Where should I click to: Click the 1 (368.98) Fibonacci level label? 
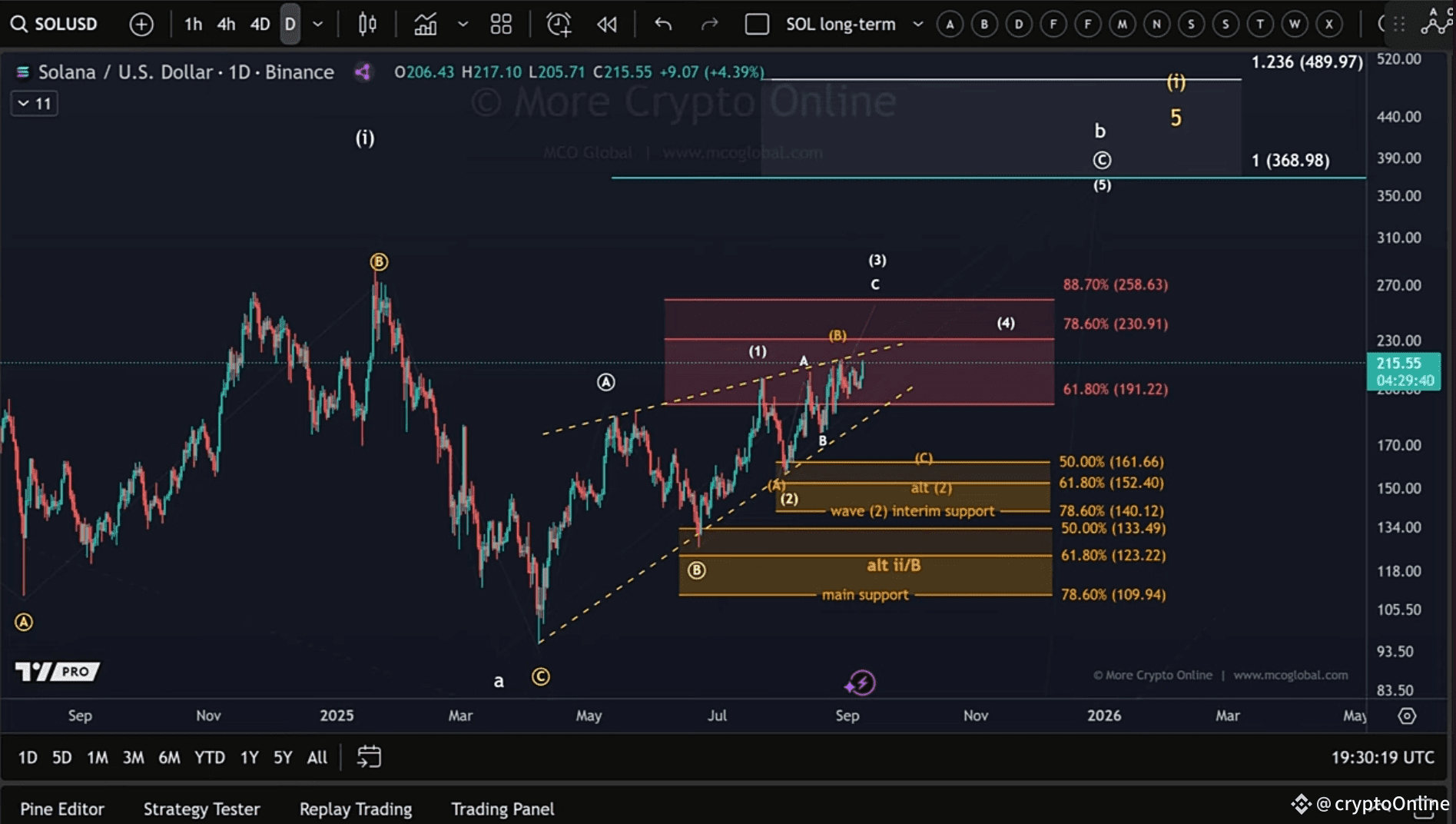coord(1291,161)
